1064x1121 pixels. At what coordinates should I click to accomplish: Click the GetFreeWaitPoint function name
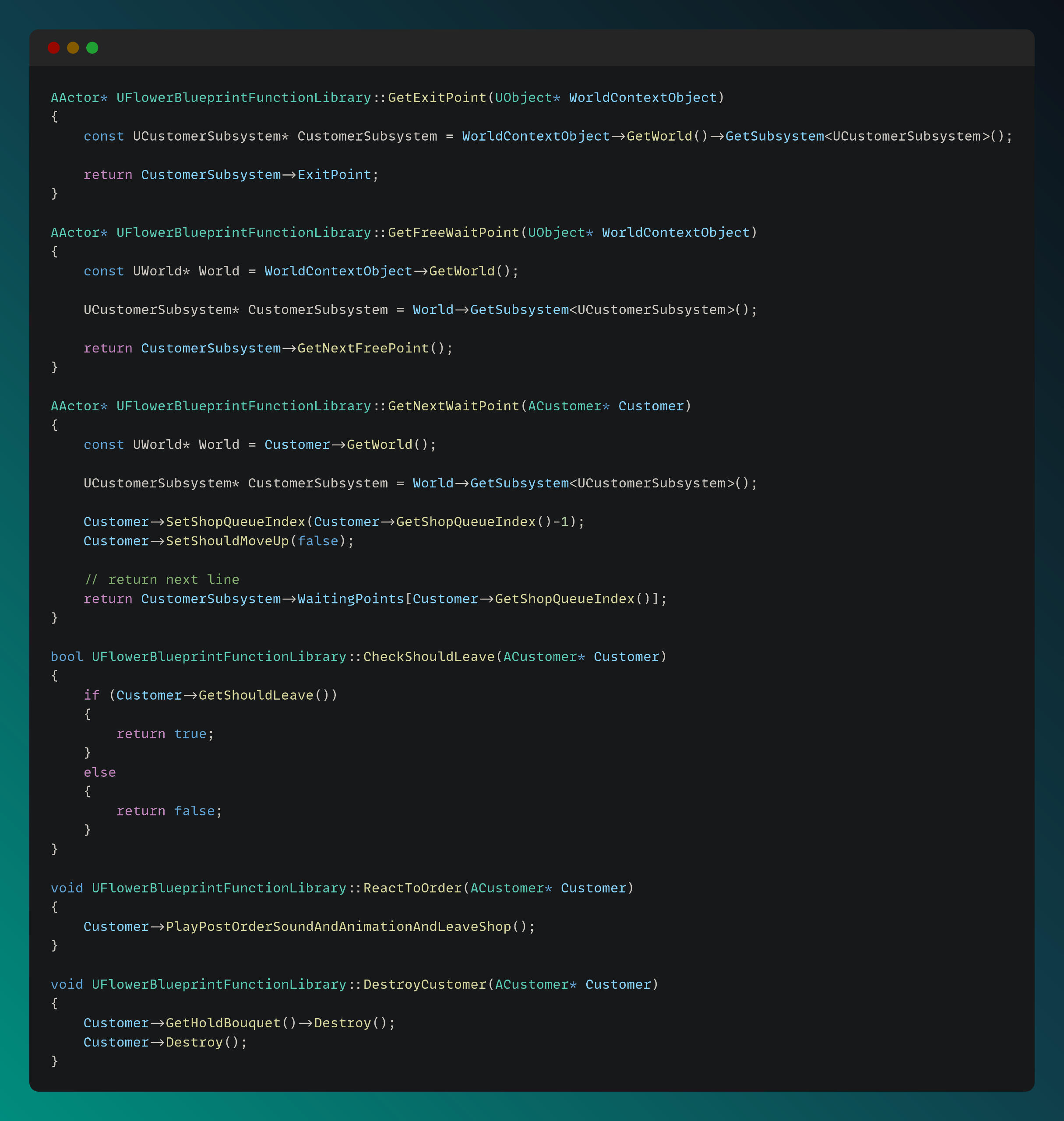point(453,233)
